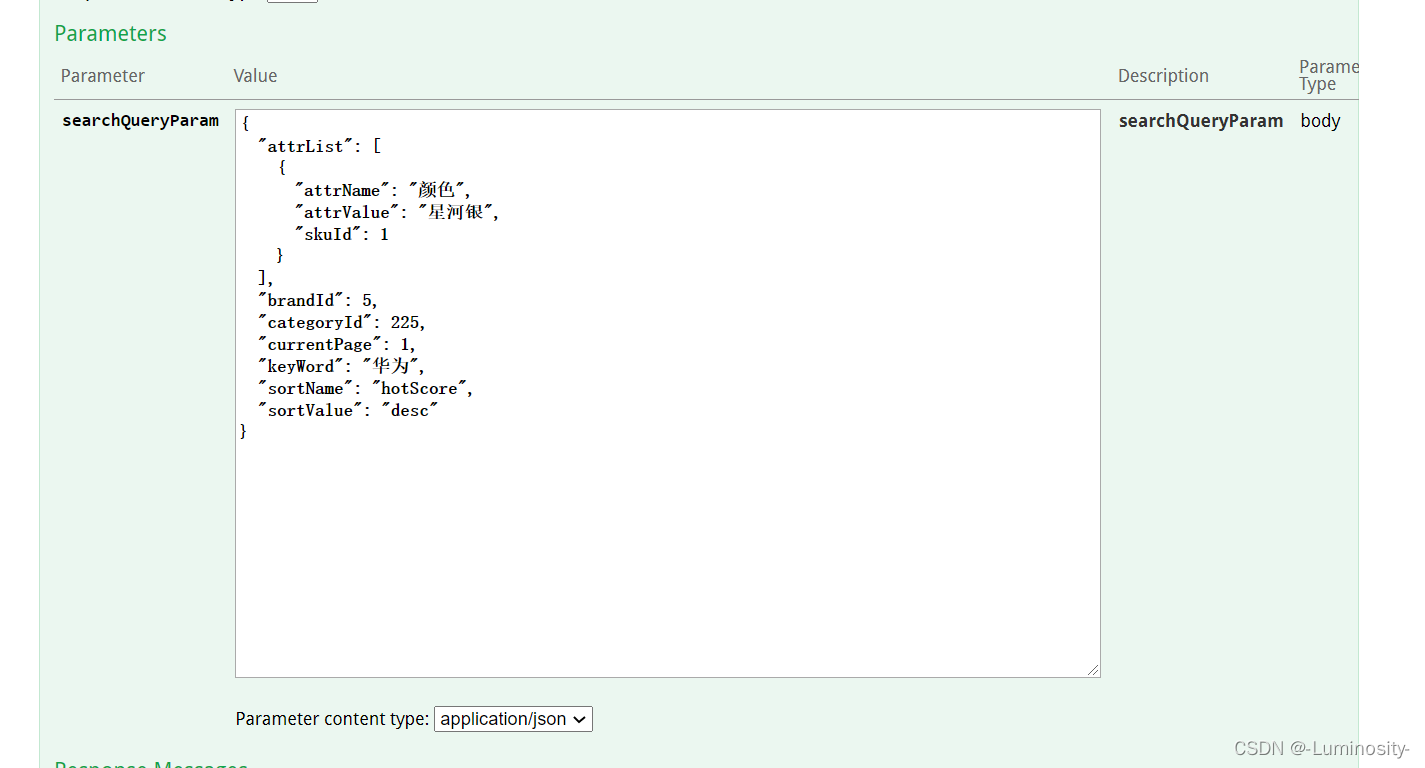Click inside the searchQueryParam JSON textarea
1425x768 pixels.
coord(667,393)
